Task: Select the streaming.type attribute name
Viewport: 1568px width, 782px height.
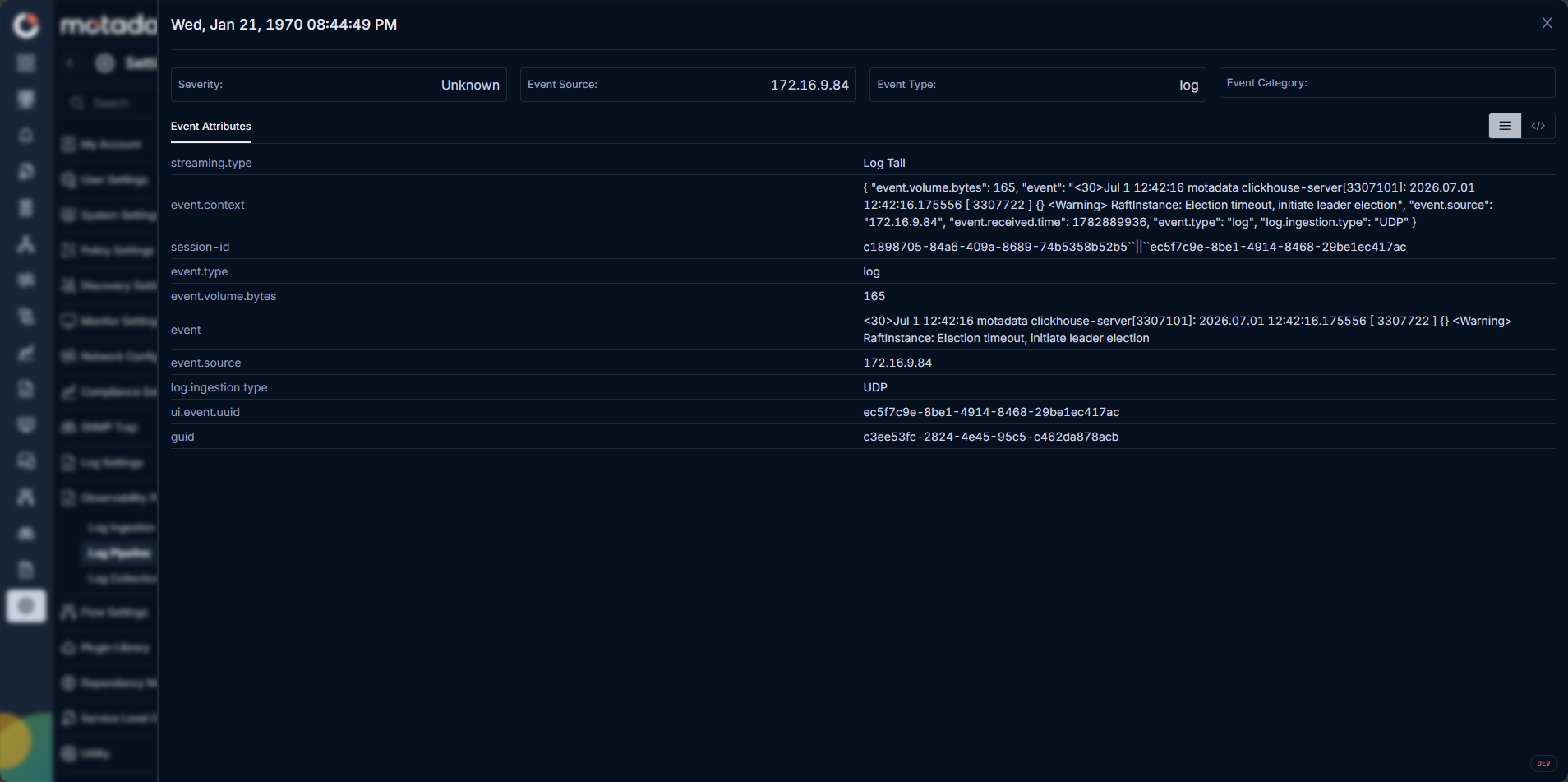Action: pos(211,163)
